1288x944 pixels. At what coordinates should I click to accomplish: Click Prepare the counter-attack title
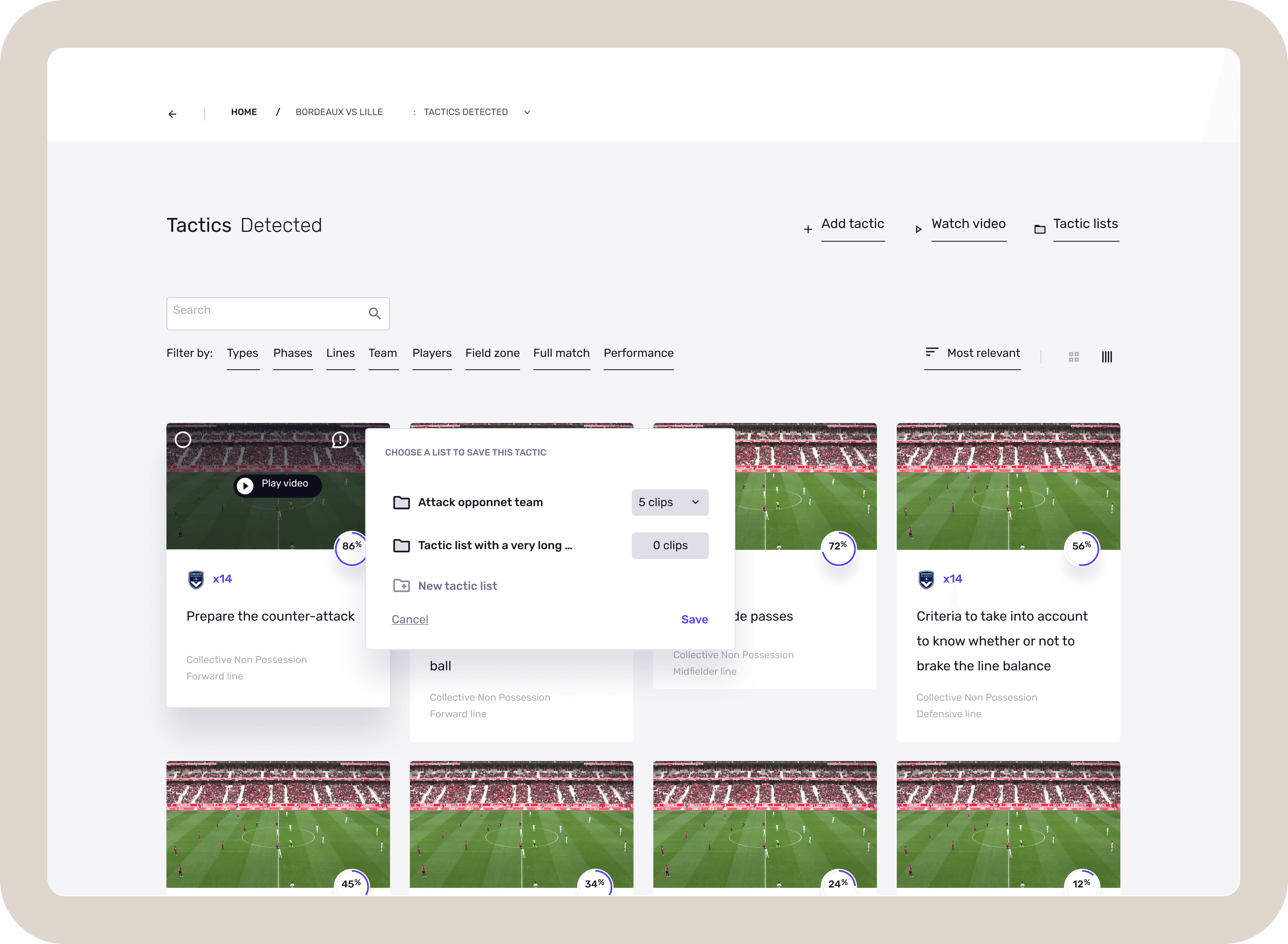tap(270, 616)
